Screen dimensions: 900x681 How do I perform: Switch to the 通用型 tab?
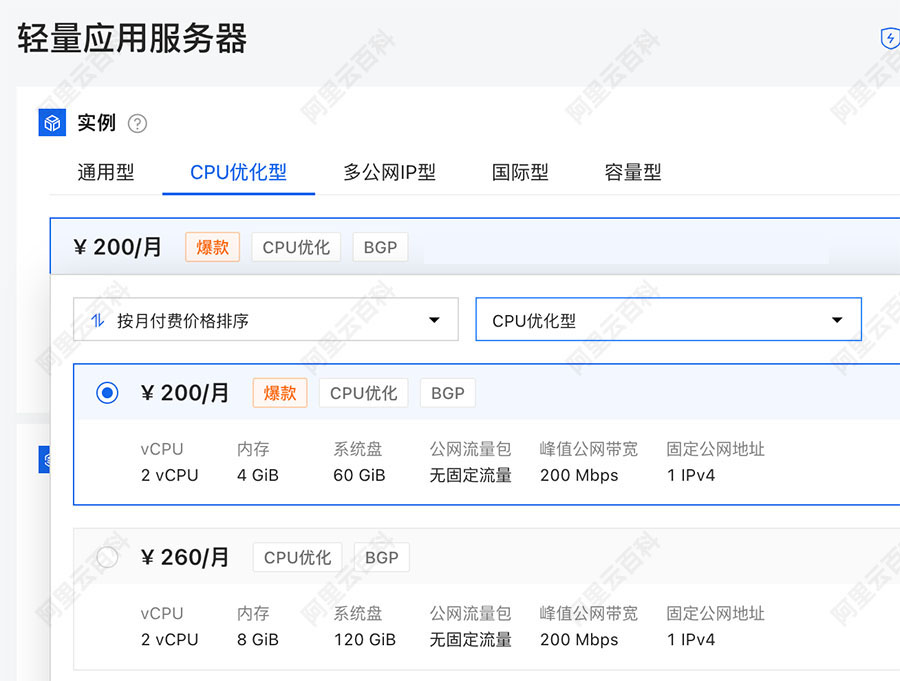105,172
